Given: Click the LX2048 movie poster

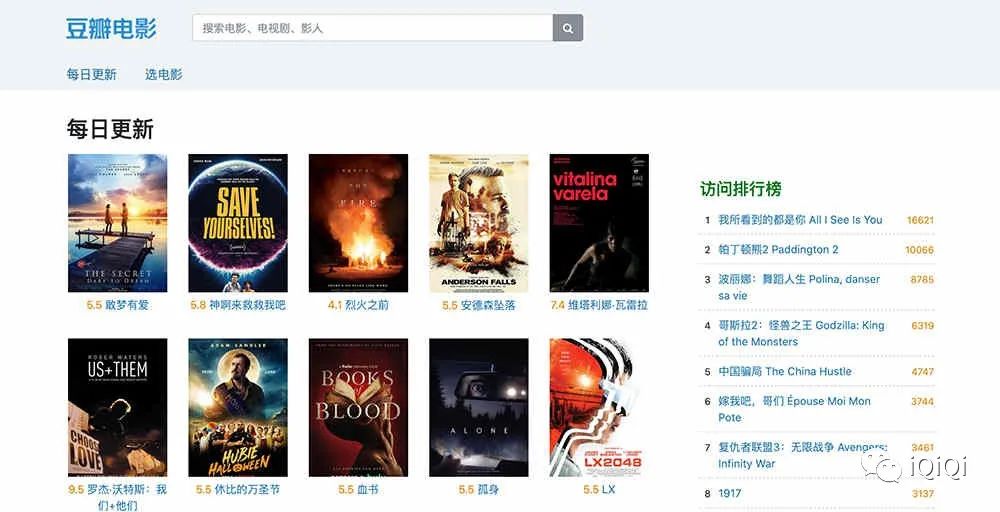Looking at the screenshot, I should point(599,407).
